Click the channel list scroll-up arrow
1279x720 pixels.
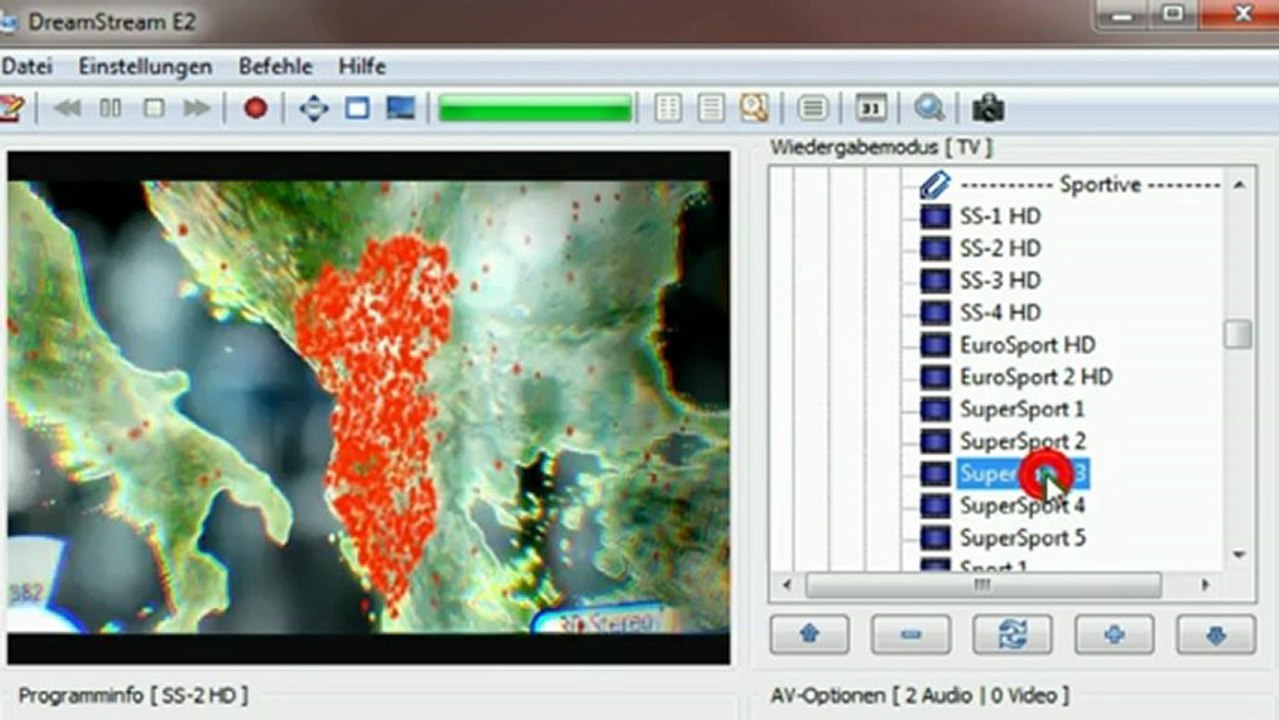click(x=1239, y=184)
